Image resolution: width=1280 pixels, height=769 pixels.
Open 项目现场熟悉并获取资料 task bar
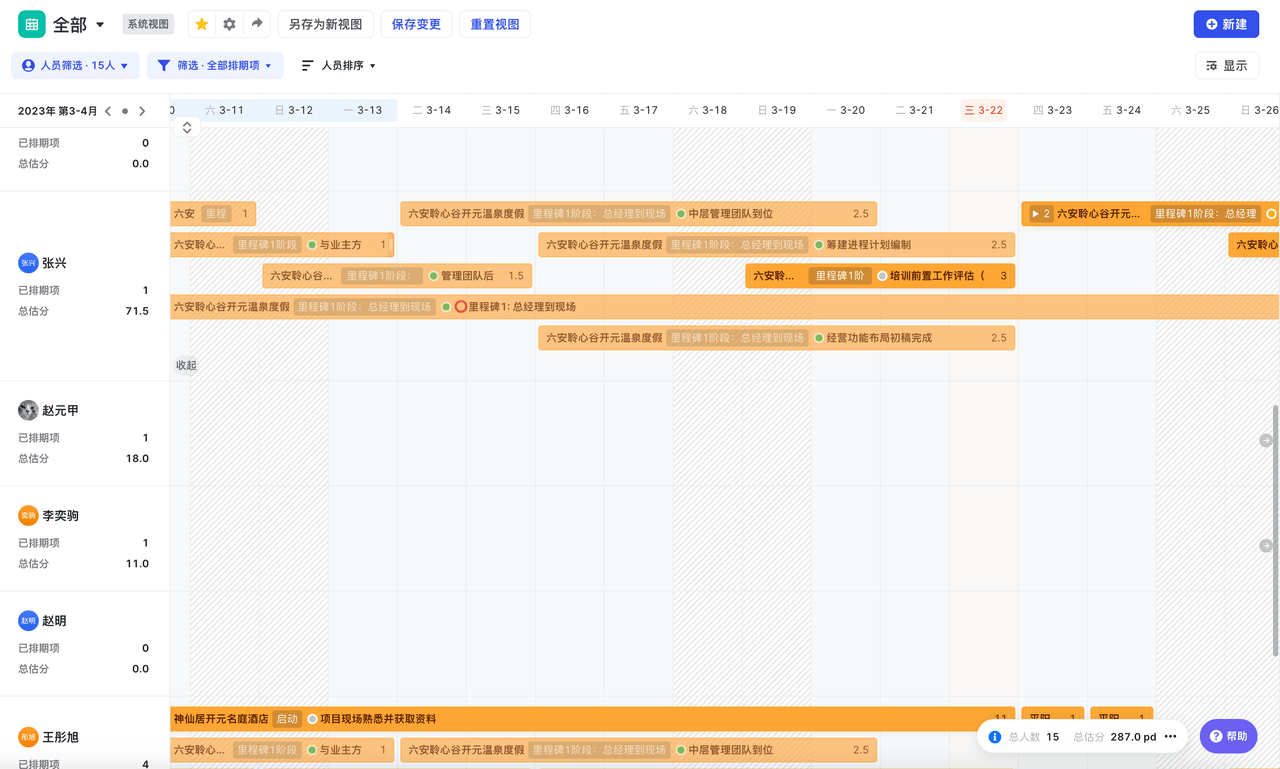coord(593,719)
